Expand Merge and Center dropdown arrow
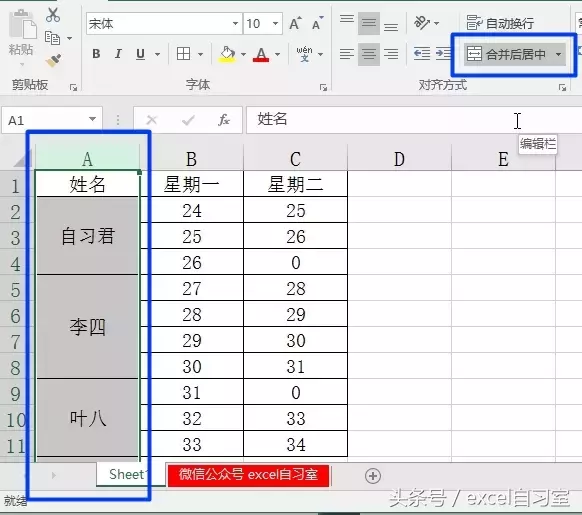582x515 pixels. 559,55
